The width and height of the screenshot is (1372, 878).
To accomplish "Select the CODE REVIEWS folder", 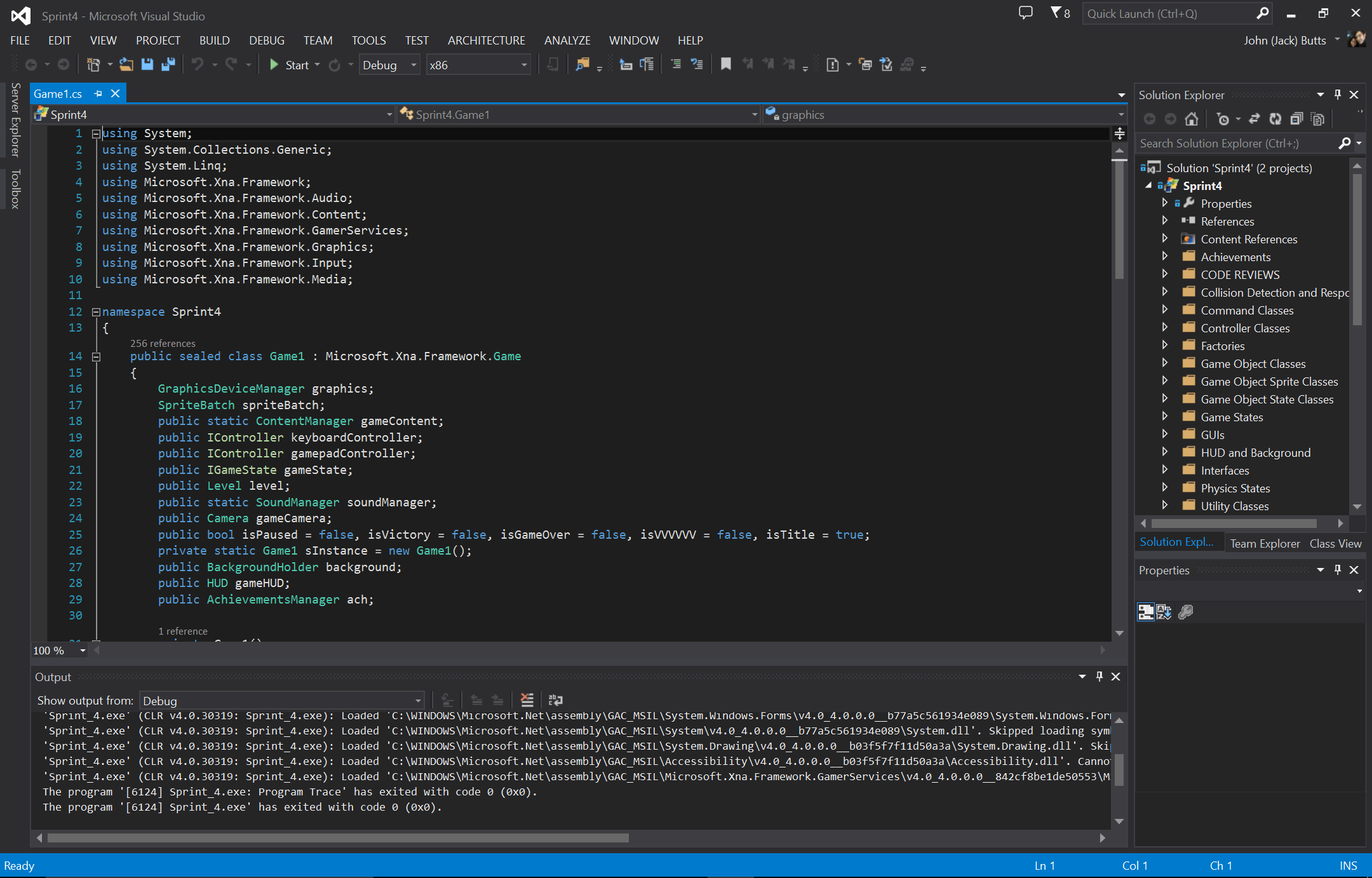I will coord(1240,274).
